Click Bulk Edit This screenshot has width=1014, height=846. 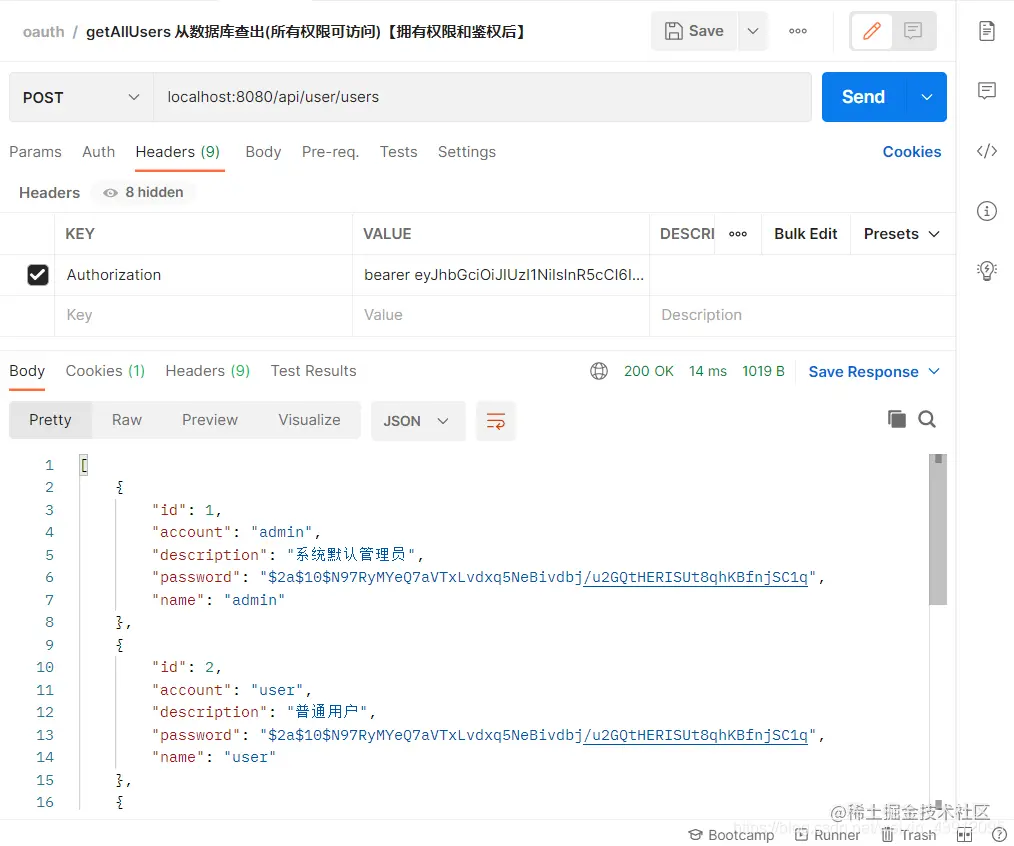click(x=806, y=234)
